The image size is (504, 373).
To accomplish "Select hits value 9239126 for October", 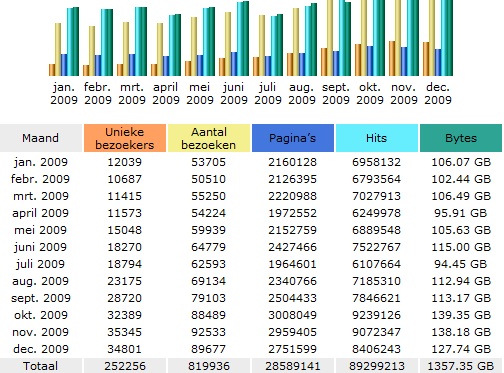I will pyautogui.click(x=377, y=315).
